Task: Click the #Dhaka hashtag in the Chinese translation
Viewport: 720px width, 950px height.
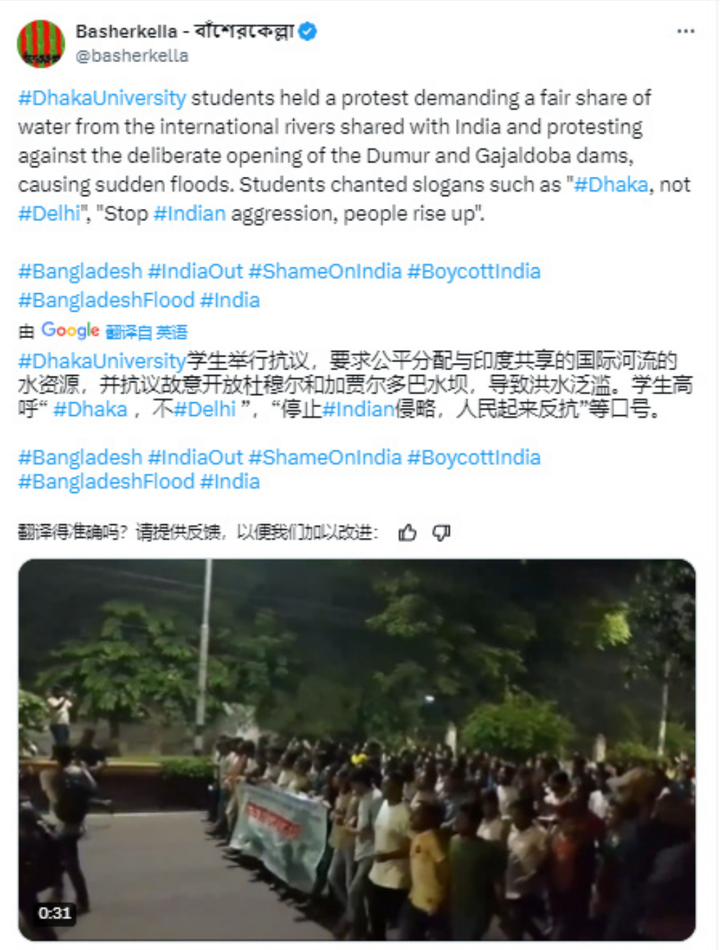Action: (90, 410)
